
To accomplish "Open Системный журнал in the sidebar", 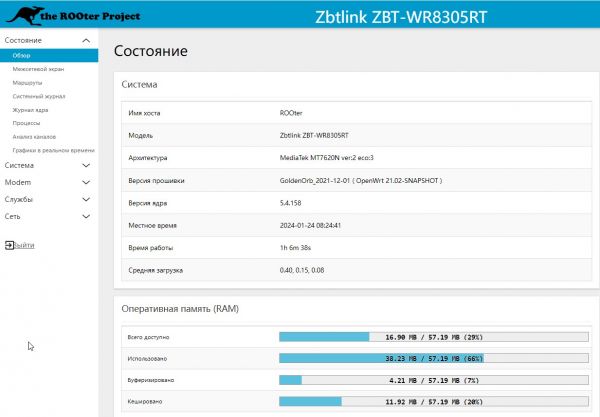I will pyautogui.click(x=39, y=96).
